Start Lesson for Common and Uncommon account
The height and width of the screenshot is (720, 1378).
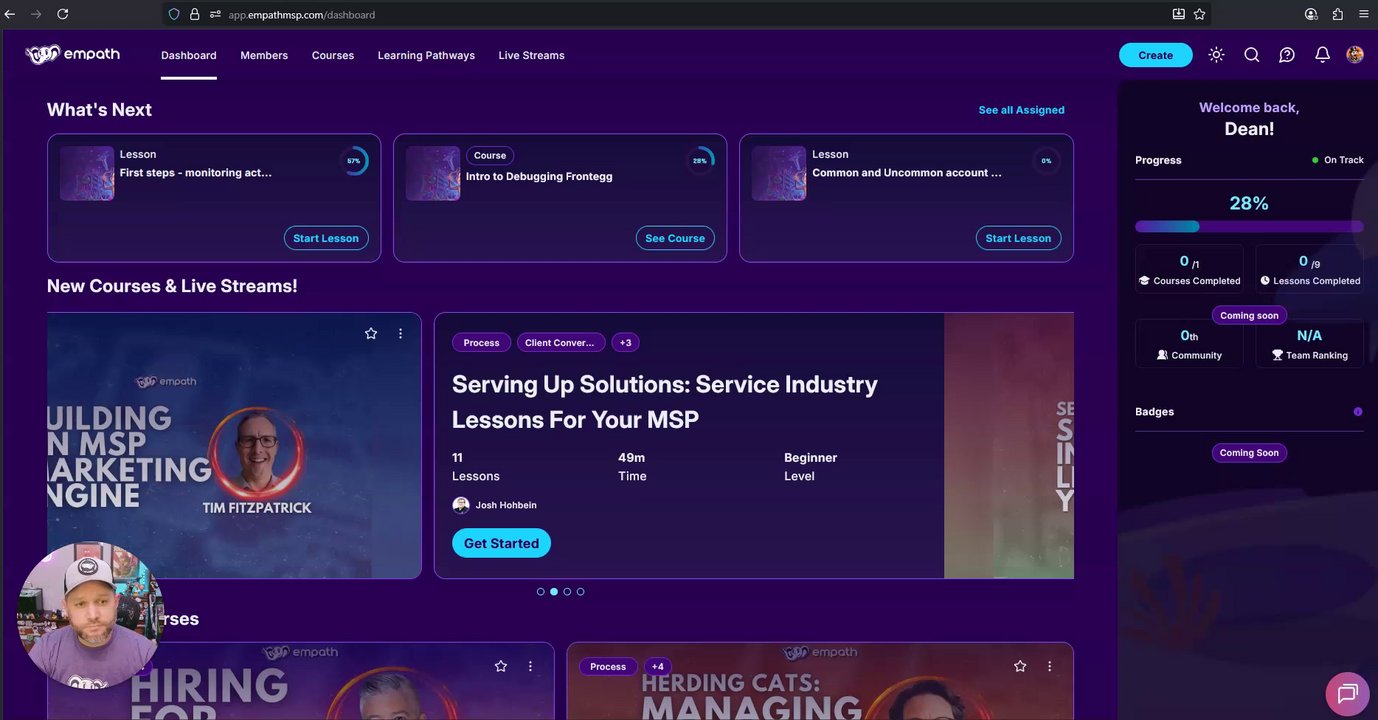(1018, 238)
